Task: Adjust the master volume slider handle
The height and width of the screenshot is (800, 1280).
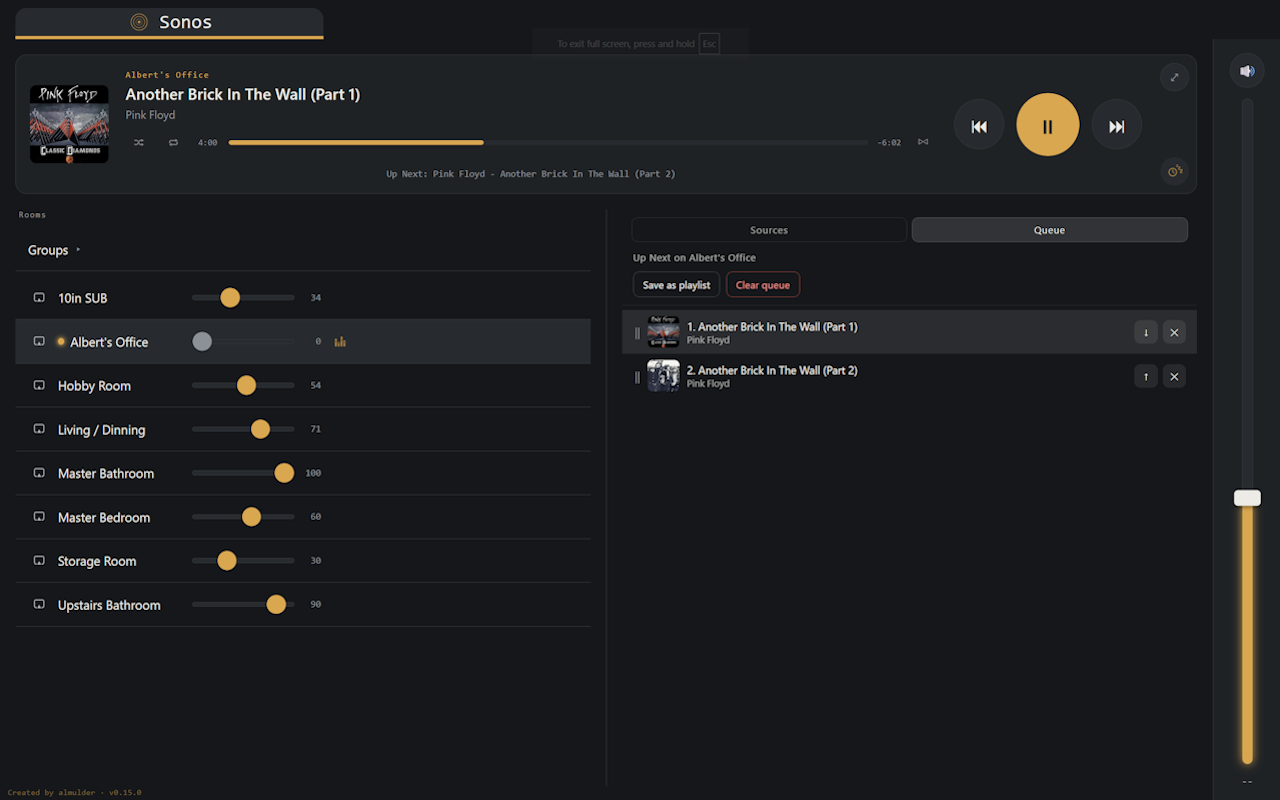Action: click(1247, 498)
